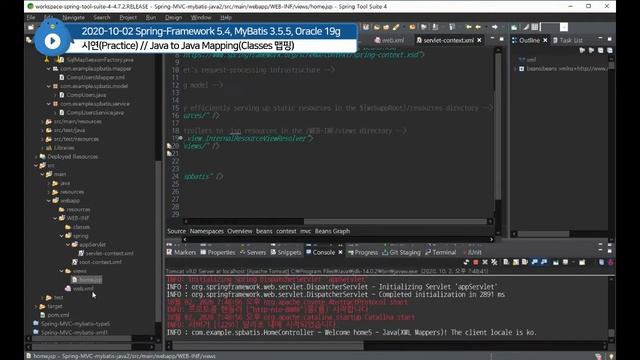Screen dimensions: 640x360
Task: Select the SqlMapSessionFactory.java file icon
Action: coord(60,60)
